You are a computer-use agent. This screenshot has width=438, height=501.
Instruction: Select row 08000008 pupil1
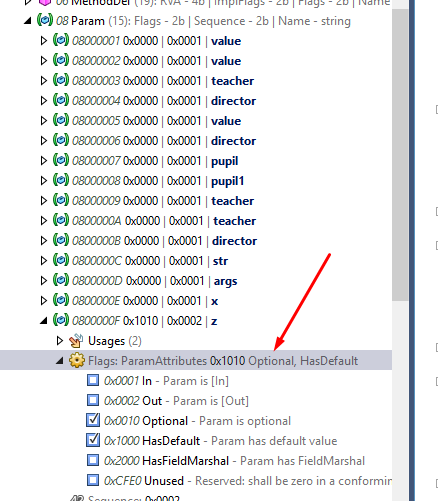click(x=158, y=181)
